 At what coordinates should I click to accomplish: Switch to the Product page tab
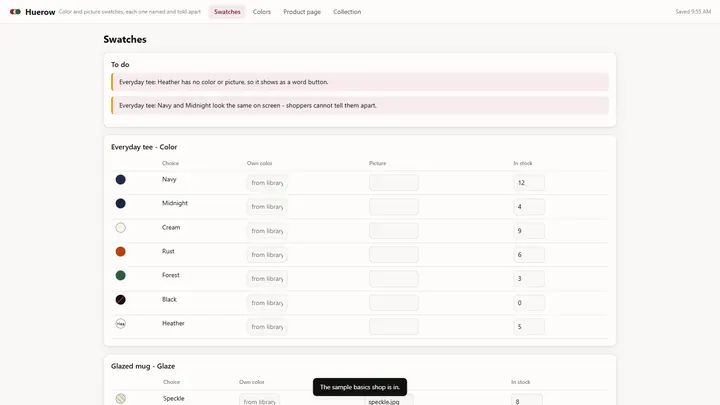(302, 12)
